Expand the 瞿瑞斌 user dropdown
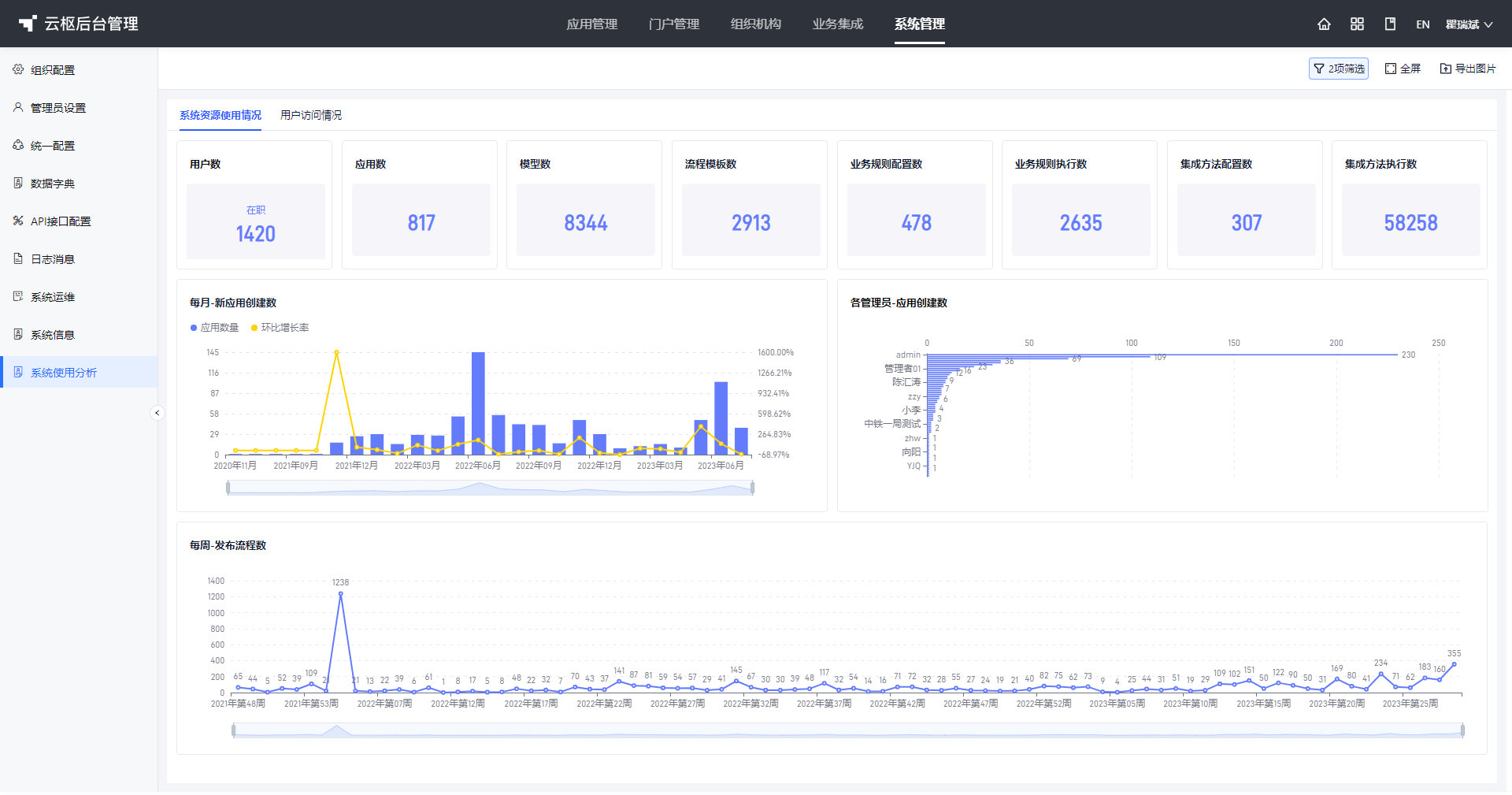 [x=1469, y=24]
